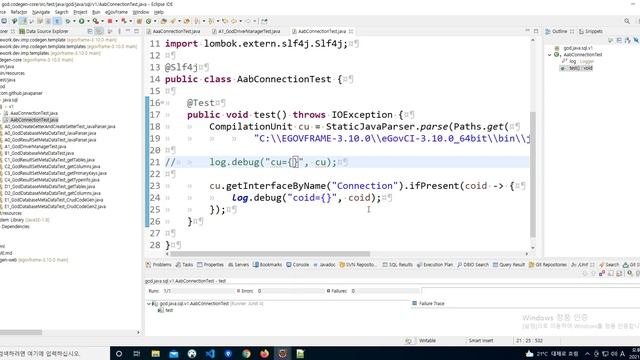Open the SVN Repositories view tab
640x360 pixels.
tap(358, 264)
